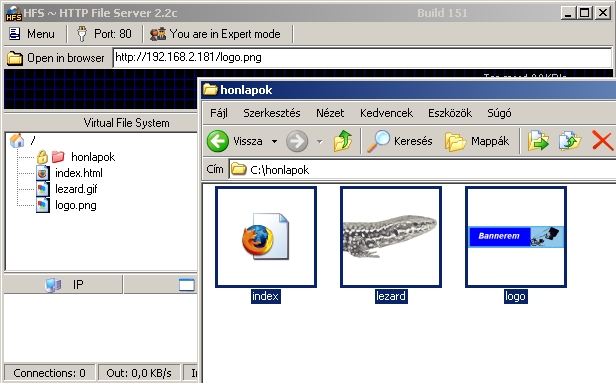The image size is (616, 383).
Task: Click the lock icon beside honlapok
Action: click(42, 157)
